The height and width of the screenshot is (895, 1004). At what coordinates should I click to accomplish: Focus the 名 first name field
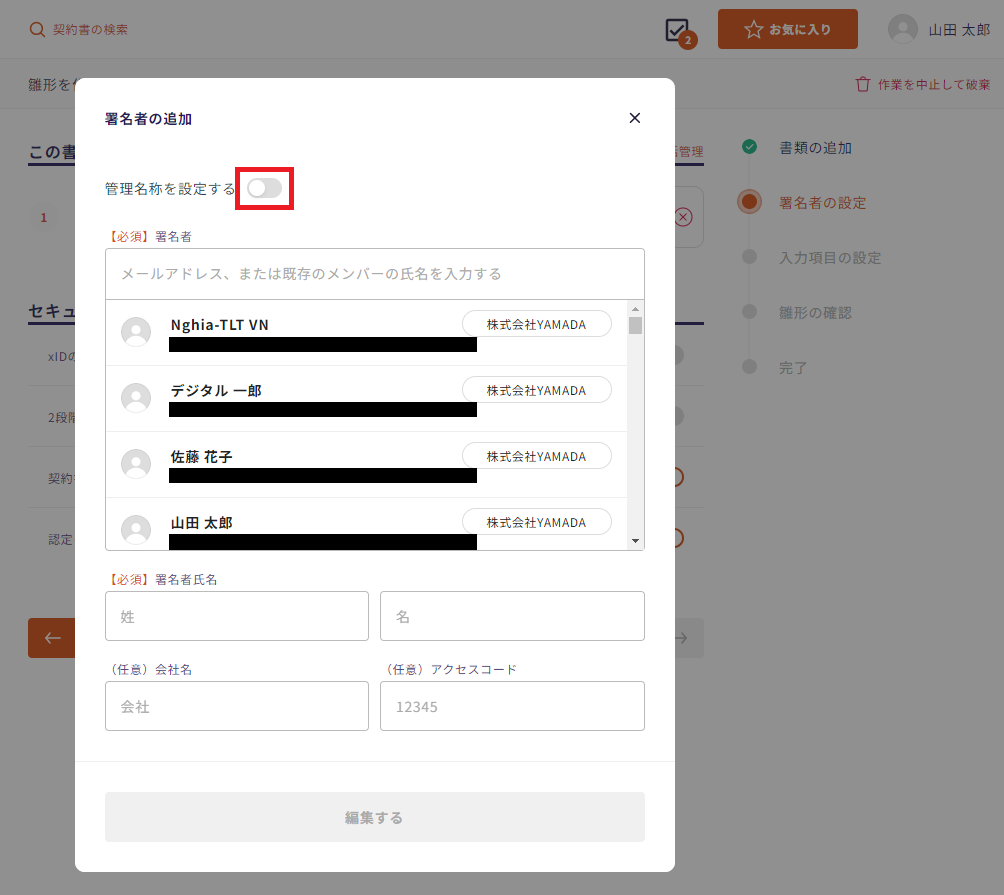tap(511, 616)
